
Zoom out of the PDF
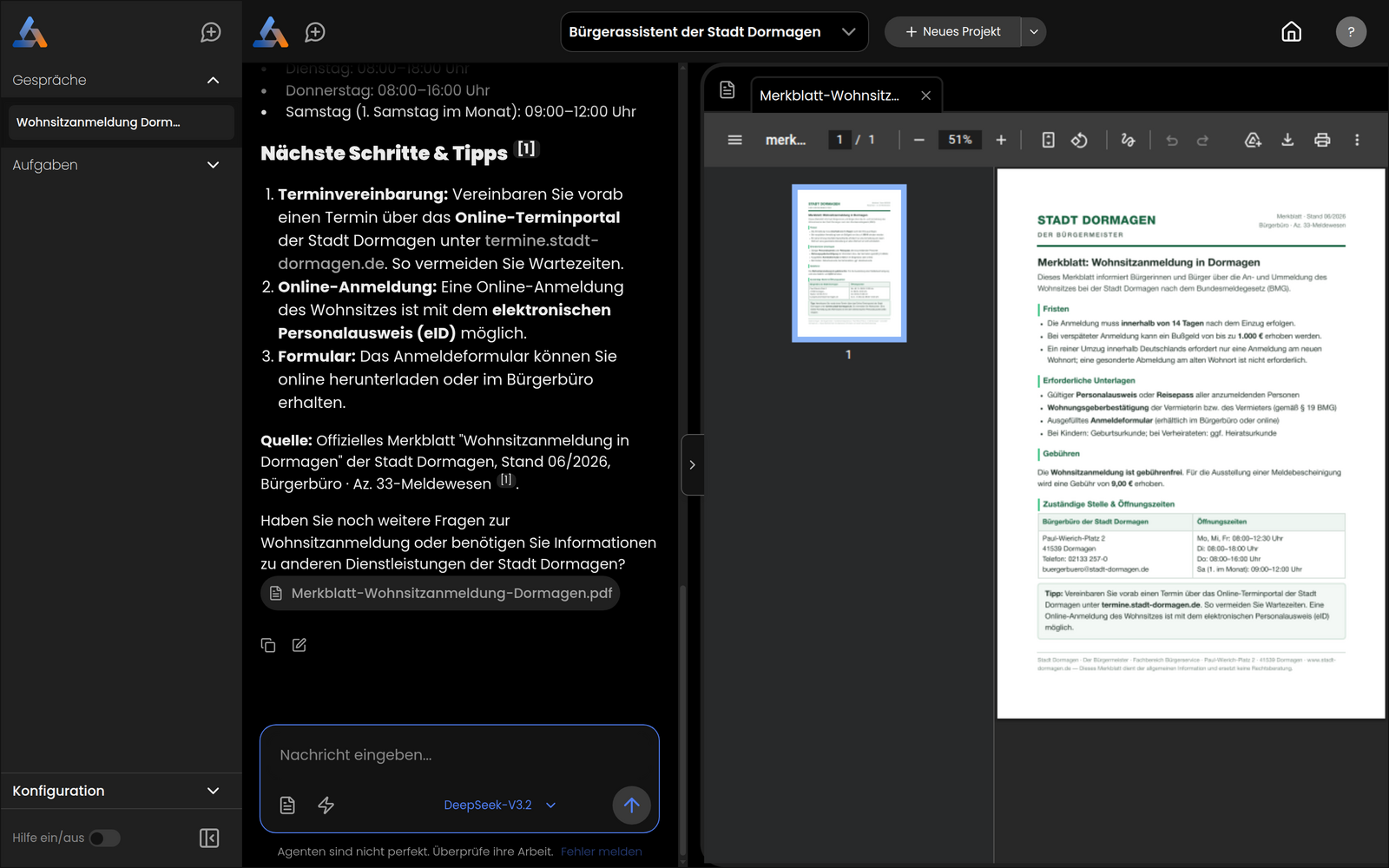coord(919,140)
